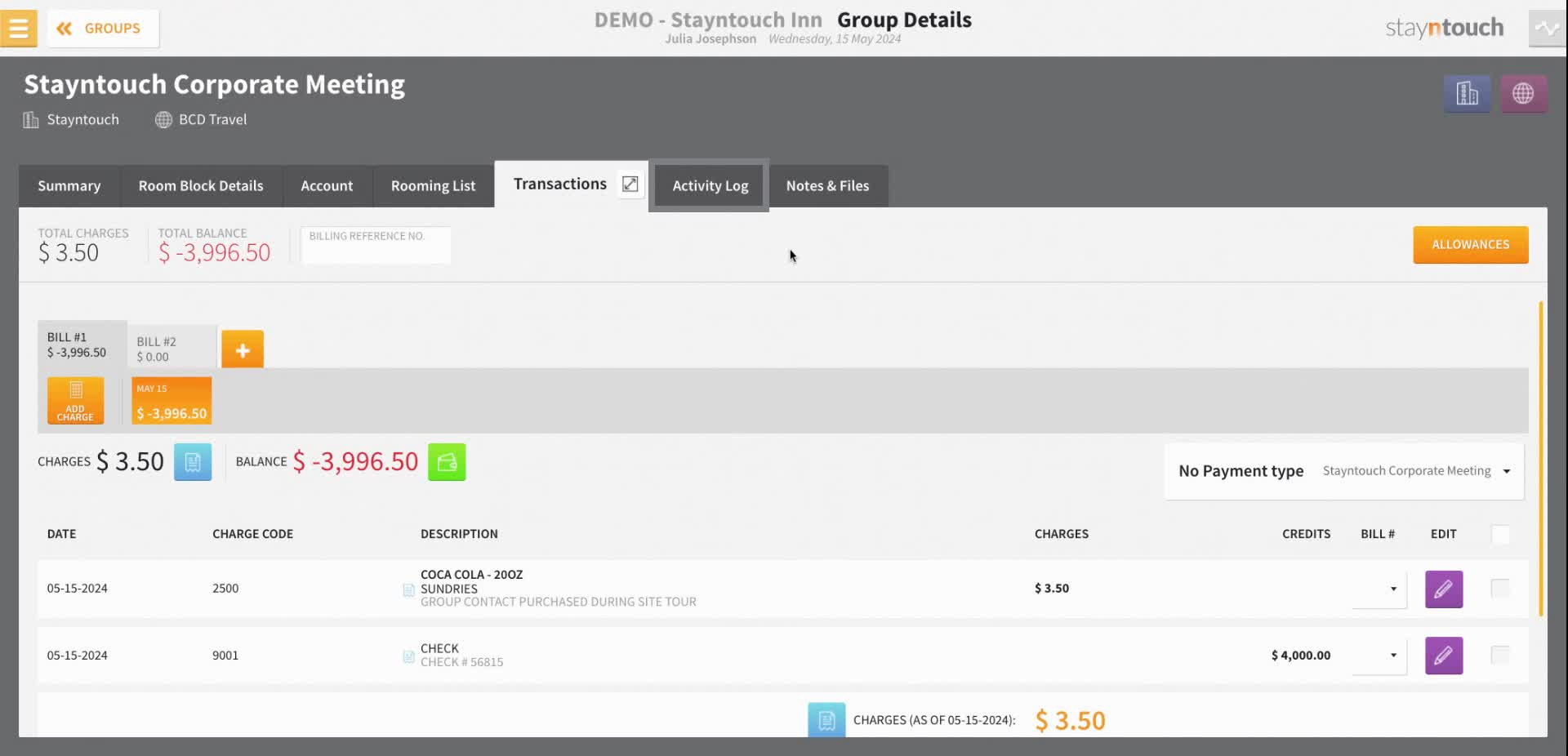Switch to Rooming List tab

[433, 186]
